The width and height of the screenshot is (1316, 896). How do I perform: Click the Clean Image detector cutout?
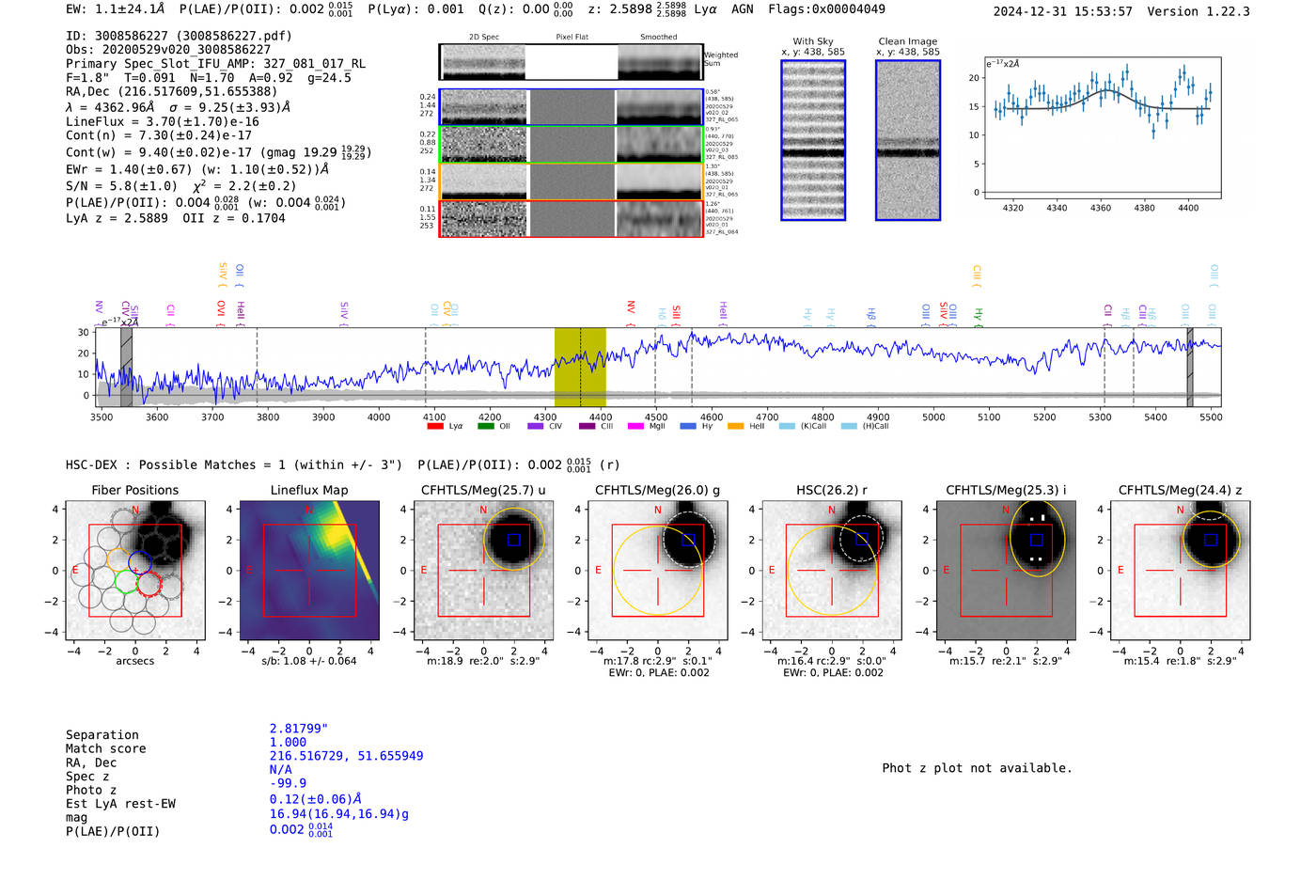tap(908, 140)
